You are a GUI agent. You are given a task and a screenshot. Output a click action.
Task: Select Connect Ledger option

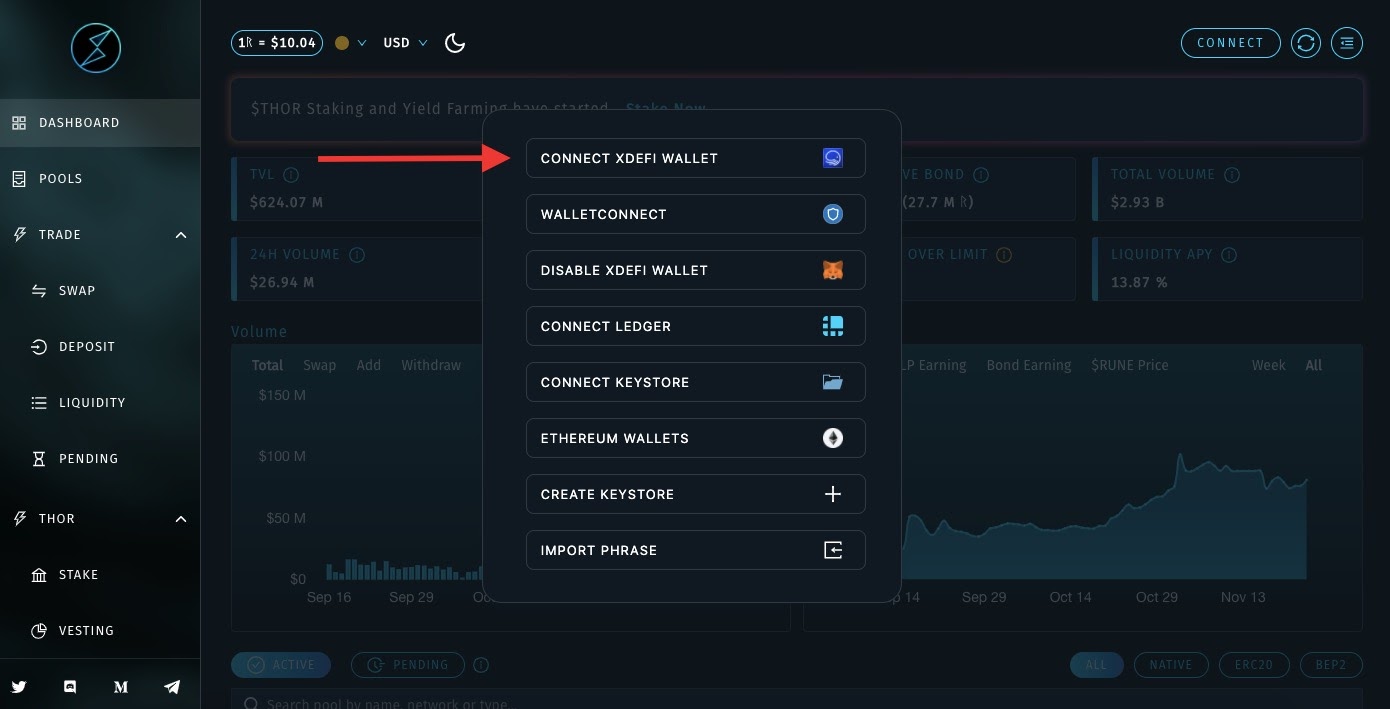[696, 326]
